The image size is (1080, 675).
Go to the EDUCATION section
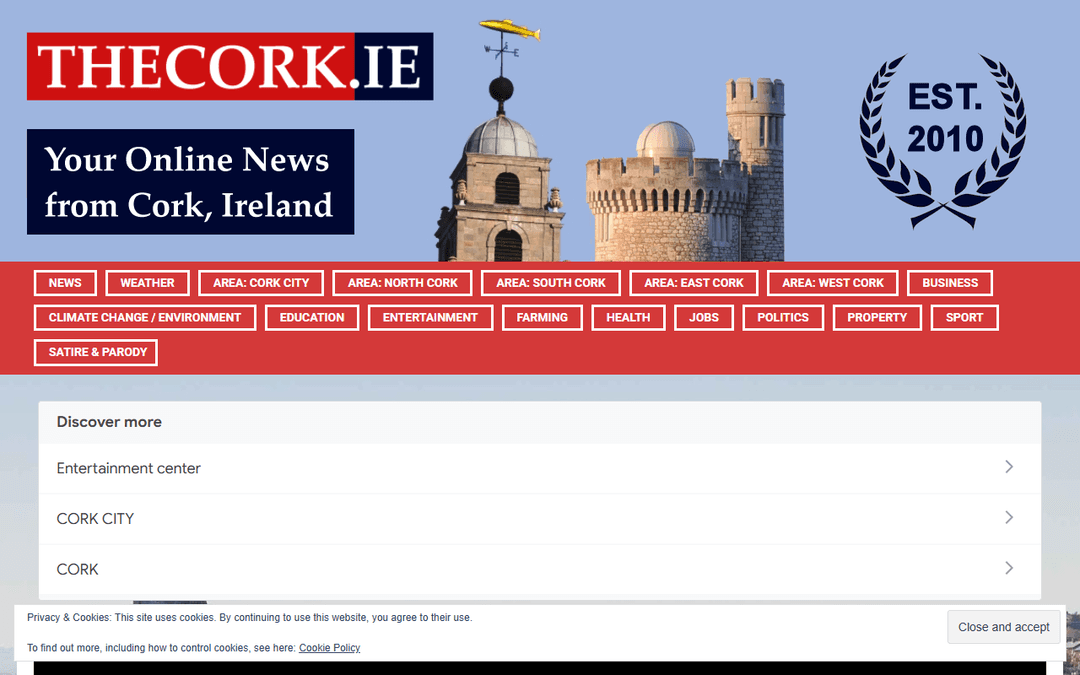[x=312, y=318]
